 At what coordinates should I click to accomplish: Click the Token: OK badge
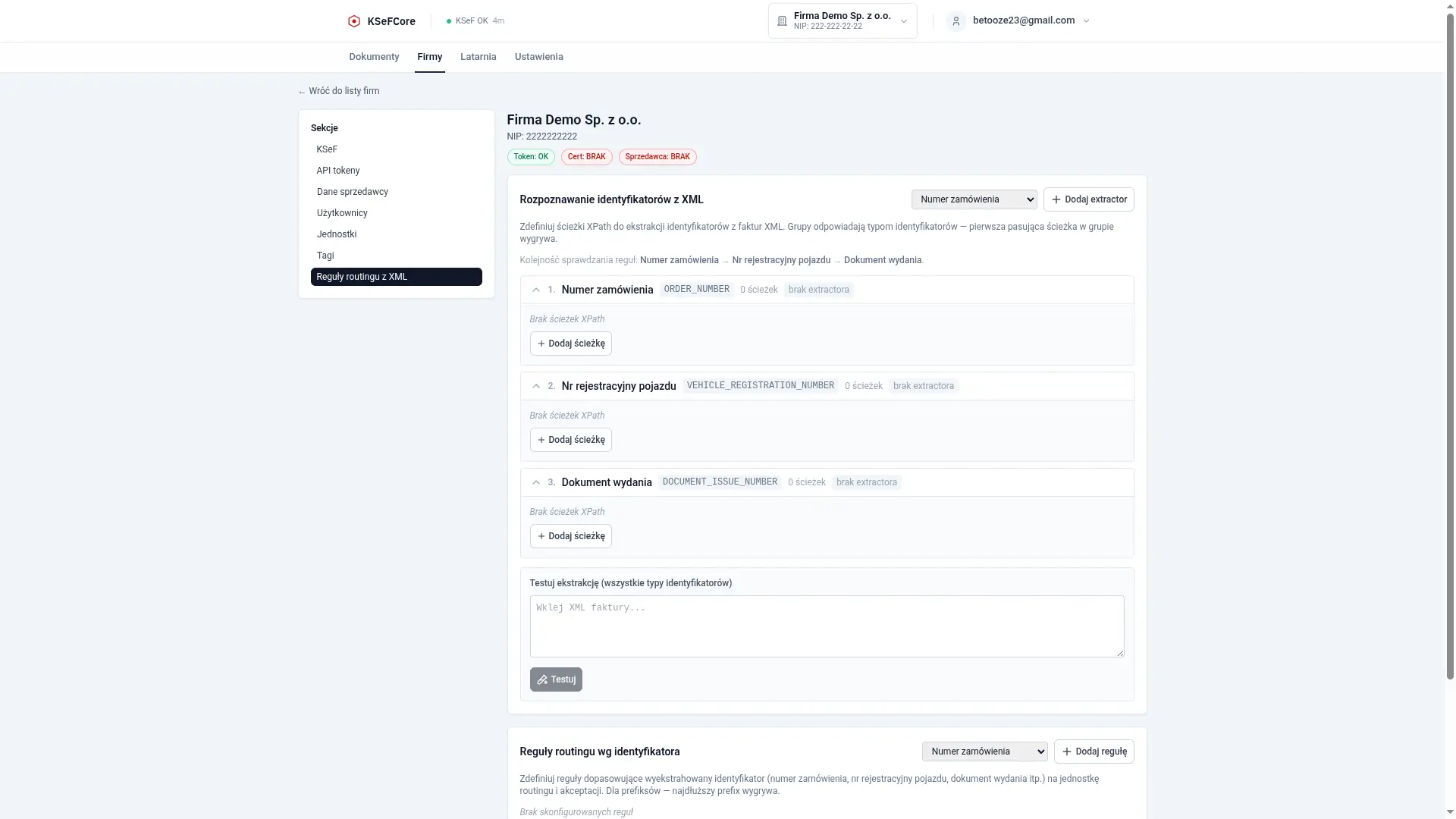pos(531,157)
